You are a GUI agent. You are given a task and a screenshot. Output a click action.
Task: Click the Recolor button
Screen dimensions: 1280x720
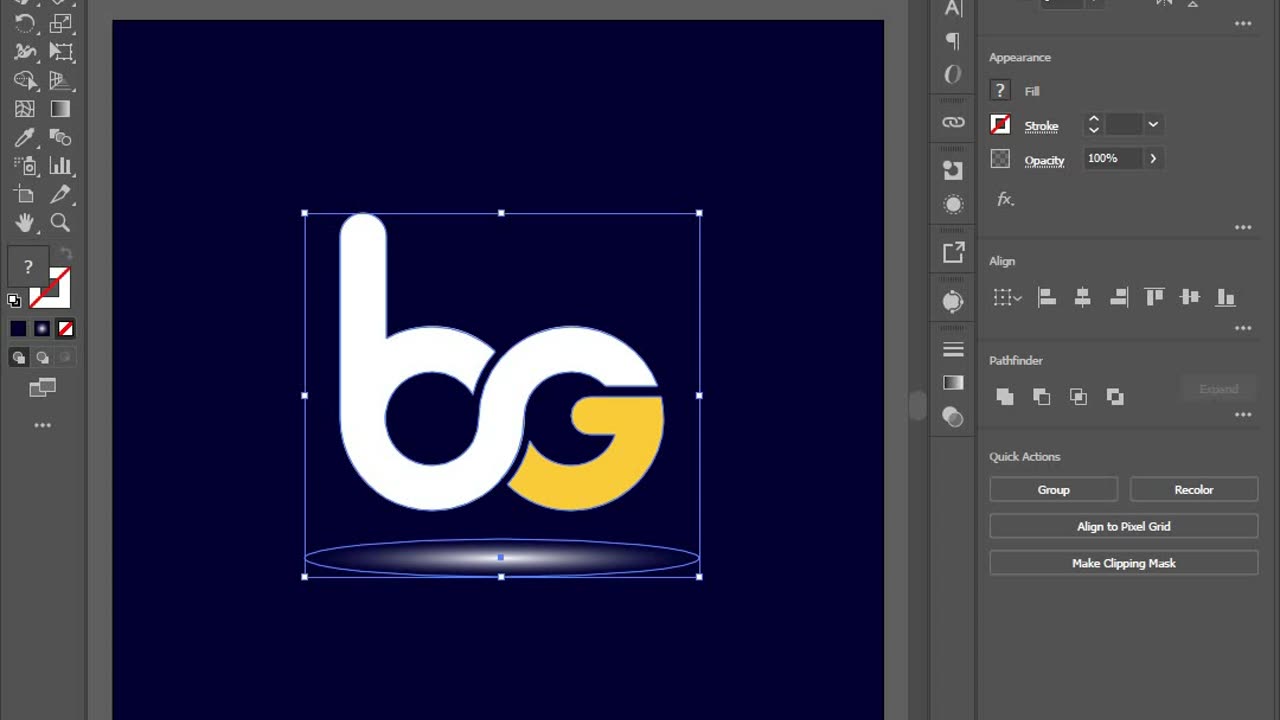click(1194, 490)
